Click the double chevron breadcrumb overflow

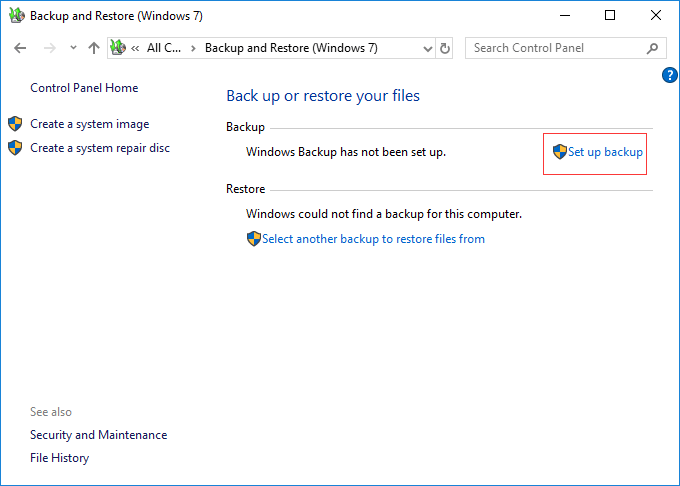pos(135,48)
